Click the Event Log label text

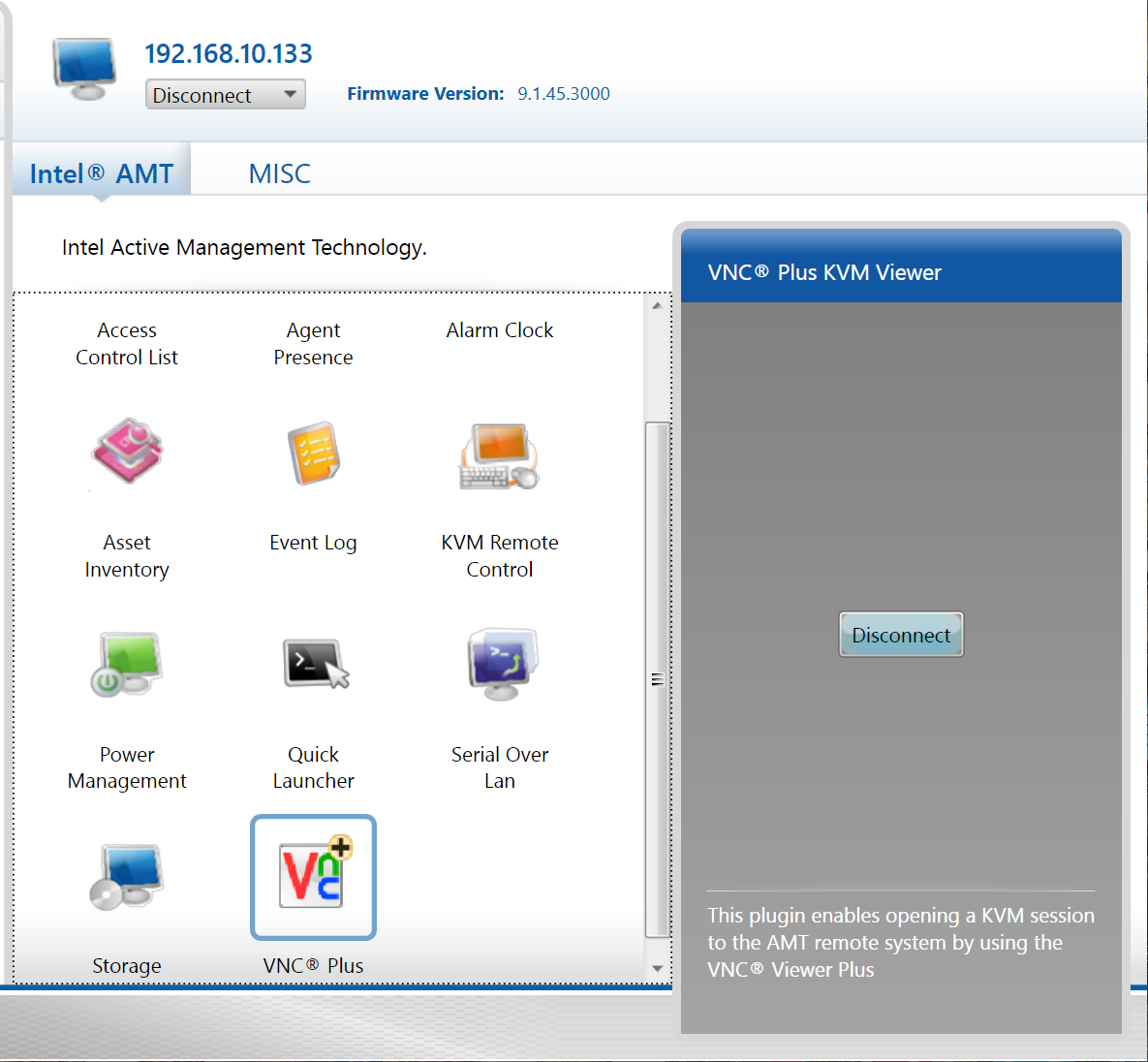pos(313,543)
